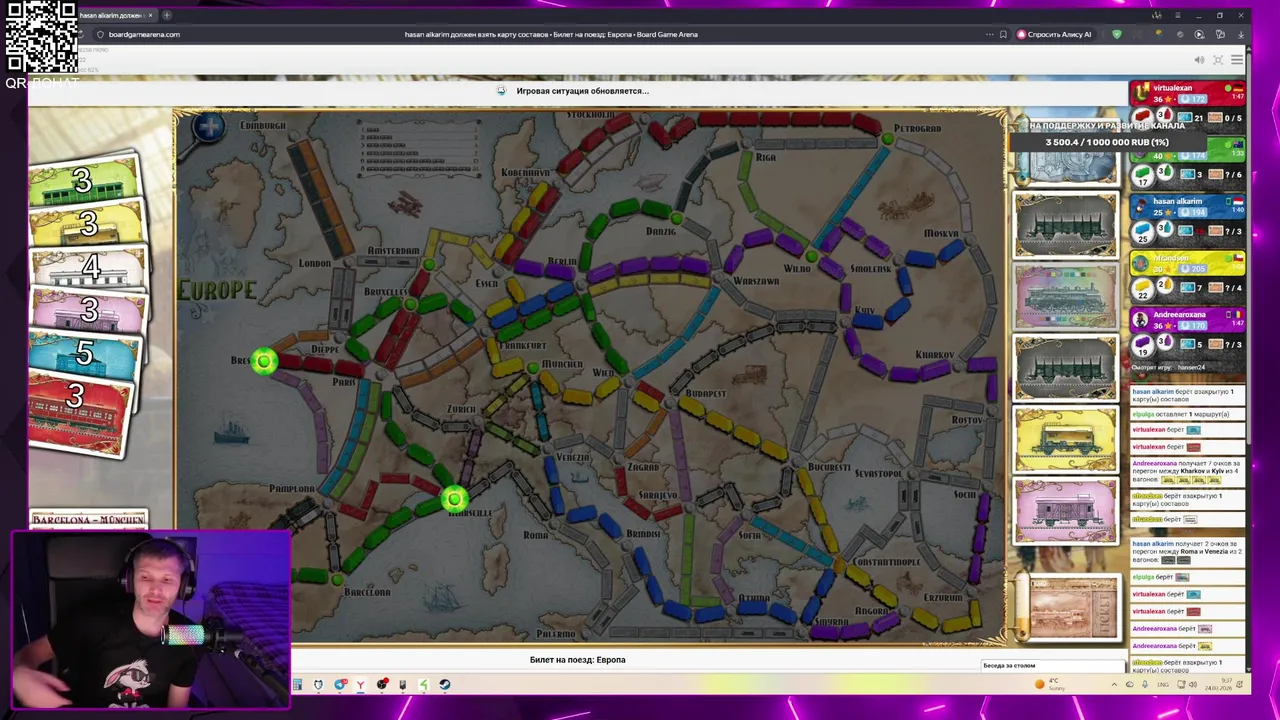Click the Билет на поезд: Европа title
Viewport: 1280px width, 720px height.
point(577,660)
